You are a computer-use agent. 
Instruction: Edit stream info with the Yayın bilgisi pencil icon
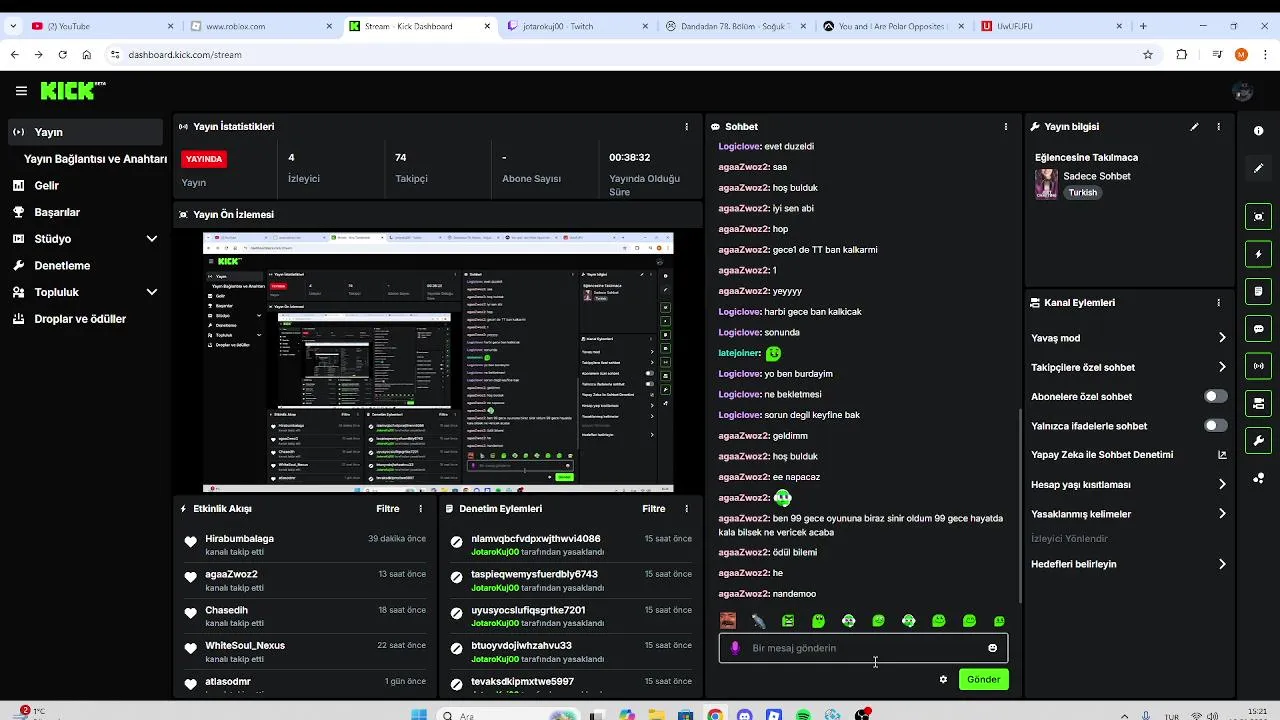1194,127
